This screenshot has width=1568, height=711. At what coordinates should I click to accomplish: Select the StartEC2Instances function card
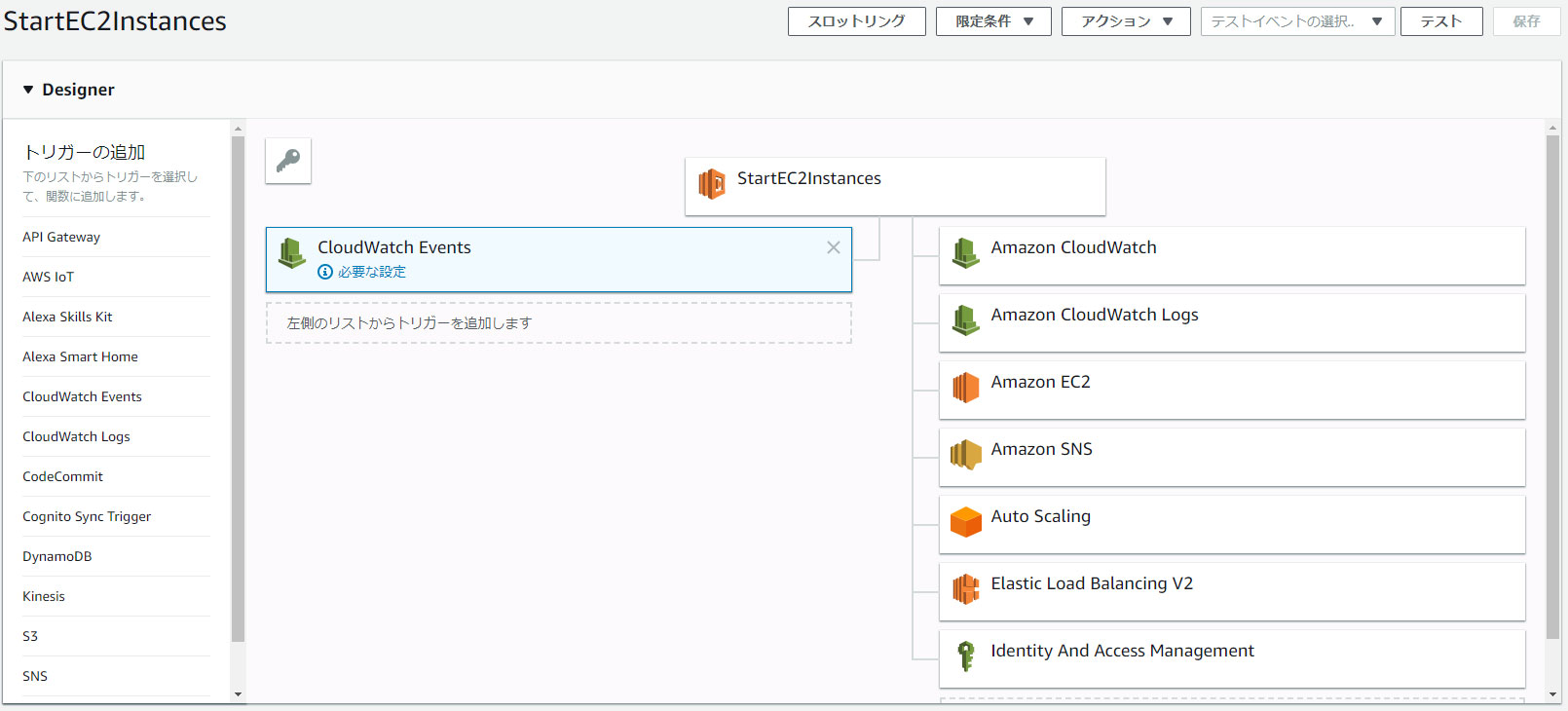[x=895, y=186]
